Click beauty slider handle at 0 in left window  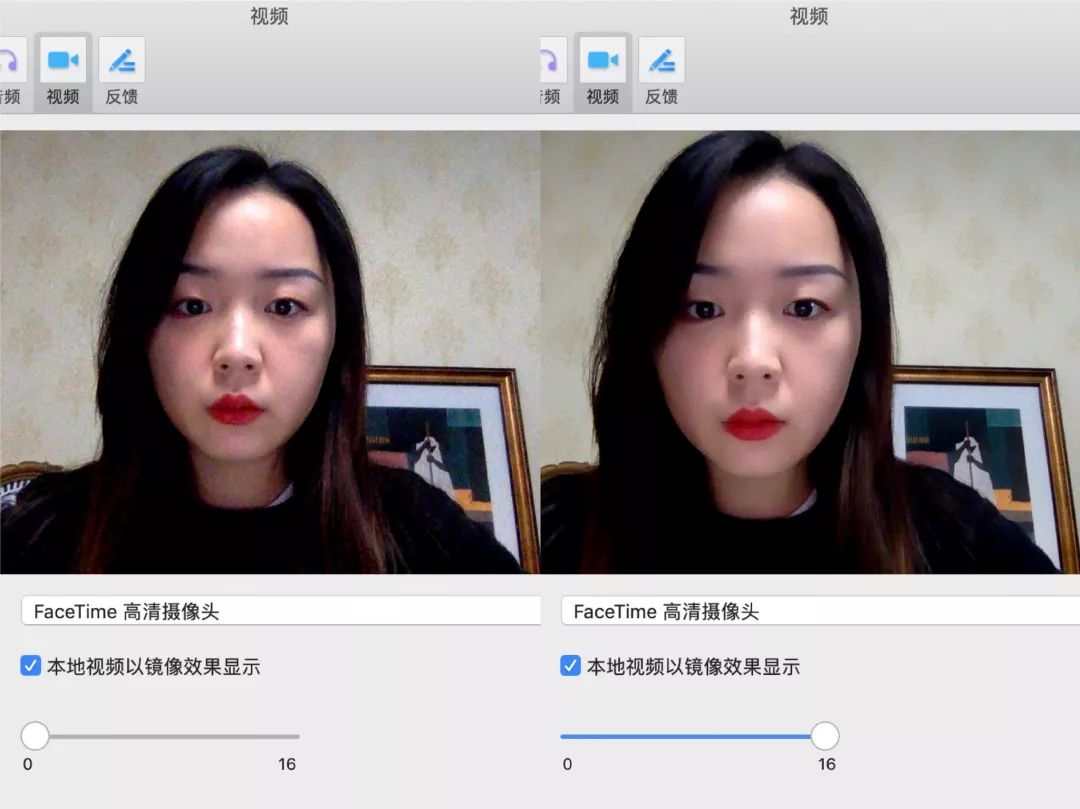(x=35, y=736)
